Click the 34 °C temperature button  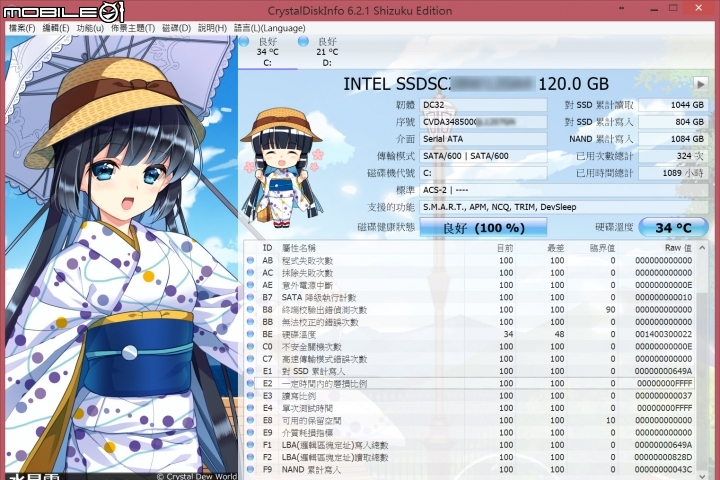click(673, 227)
